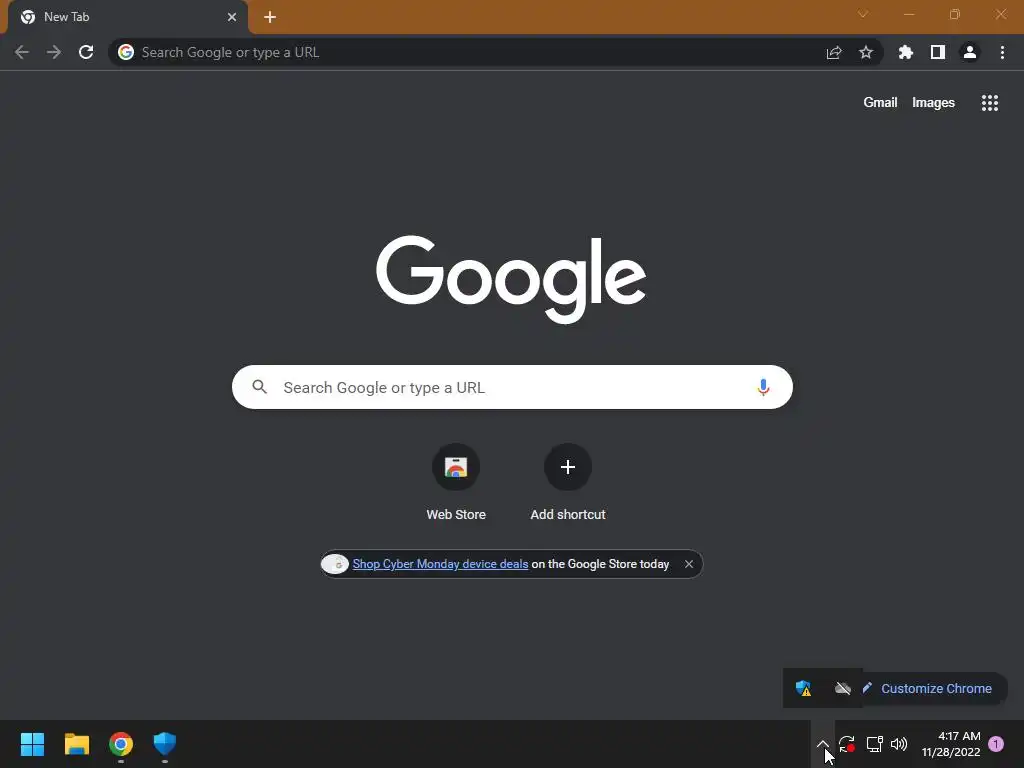Reload the current page

[86, 52]
